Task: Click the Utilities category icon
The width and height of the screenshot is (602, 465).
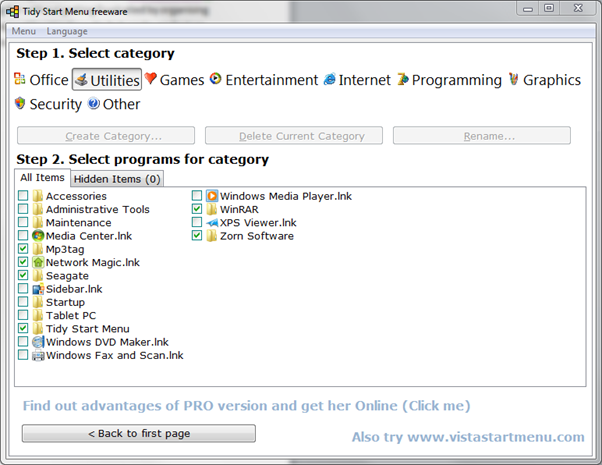Action: pos(81,80)
